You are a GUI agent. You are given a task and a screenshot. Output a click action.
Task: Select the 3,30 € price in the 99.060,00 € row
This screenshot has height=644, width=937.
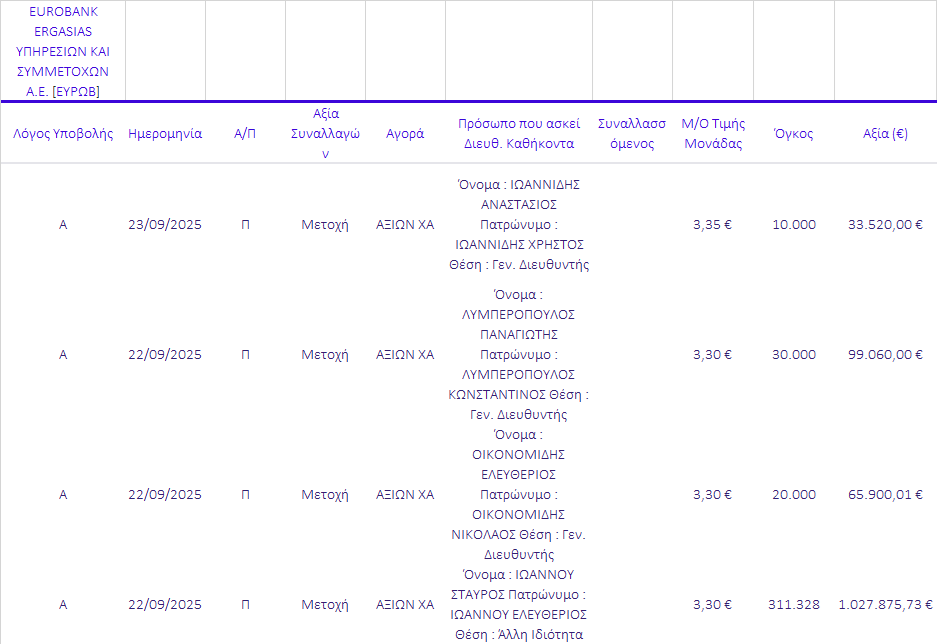click(712, 355)
